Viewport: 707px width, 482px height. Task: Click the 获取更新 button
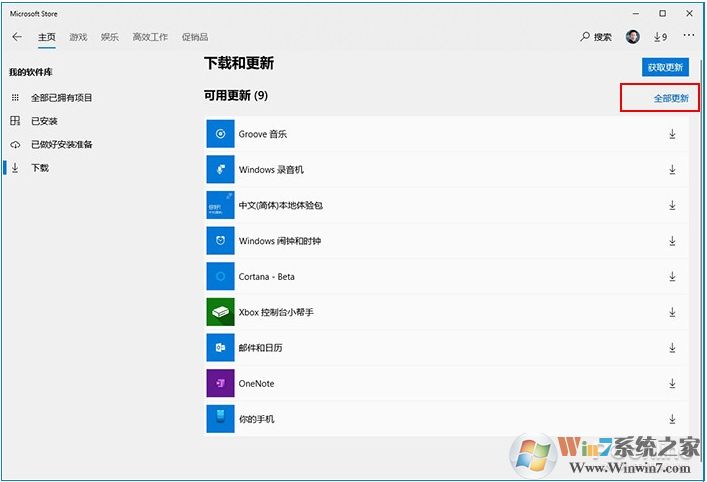[666, 67]
